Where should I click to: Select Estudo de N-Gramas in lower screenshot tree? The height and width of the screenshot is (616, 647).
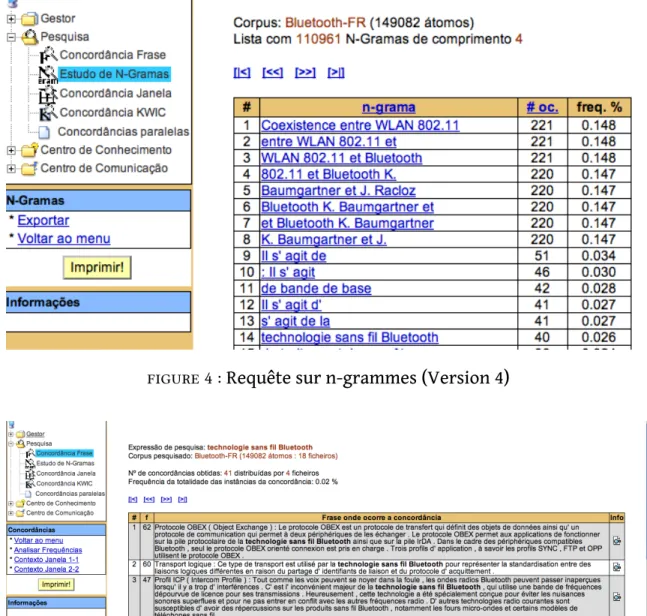[x=65, y=463]
